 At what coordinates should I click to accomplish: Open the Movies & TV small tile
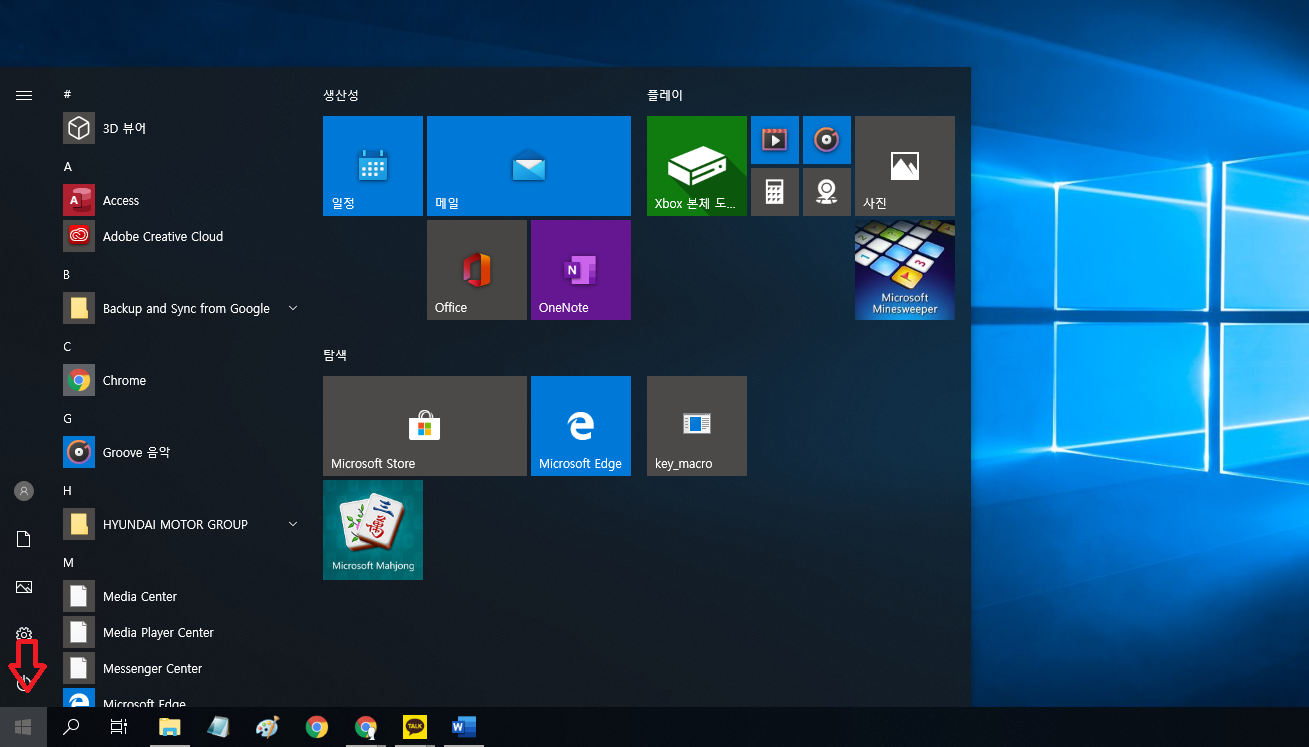775,140
